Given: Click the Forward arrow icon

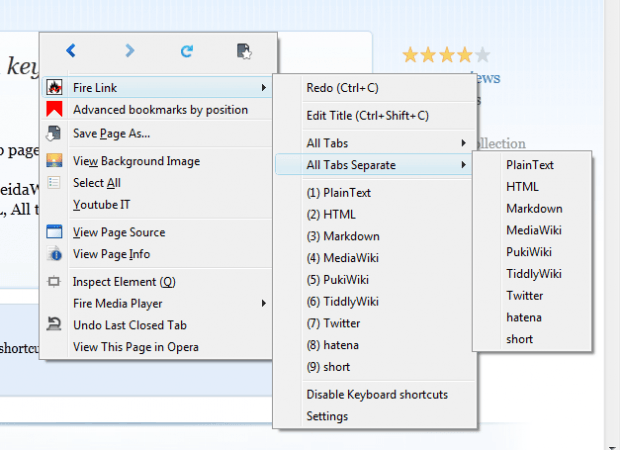Looking at the screenshot, I should pyautogui.click(x=130, y=51).
